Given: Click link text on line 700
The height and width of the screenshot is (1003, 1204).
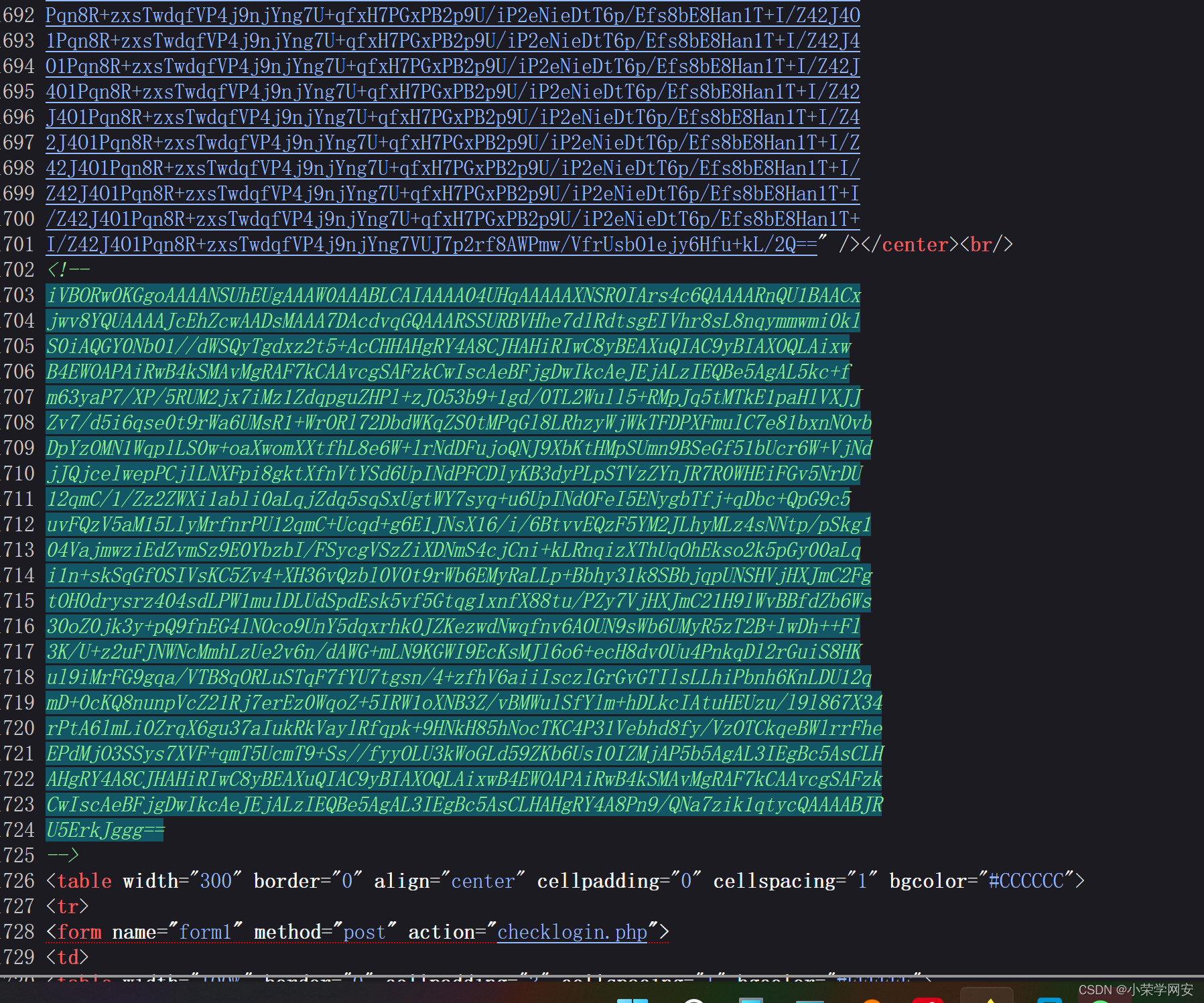Looking at the screenshot, I should [453, 218].
